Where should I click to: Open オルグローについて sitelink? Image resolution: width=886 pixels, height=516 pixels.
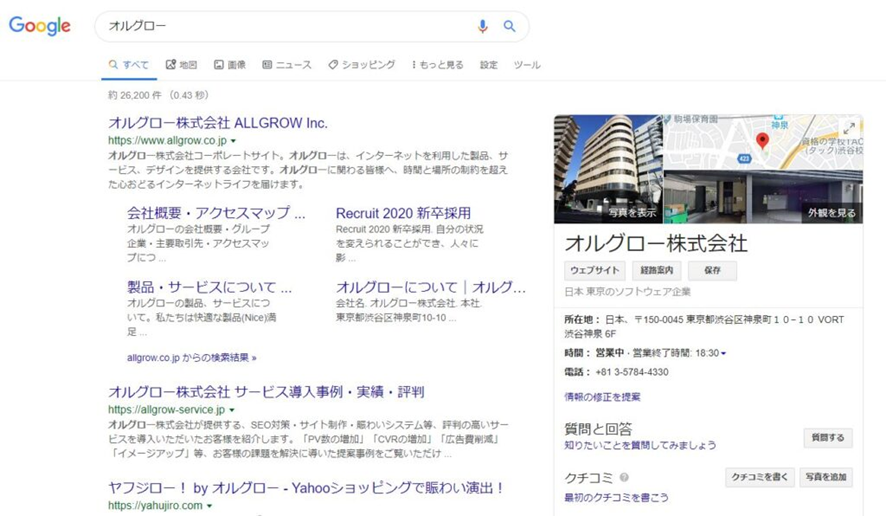tap(431, 287)
